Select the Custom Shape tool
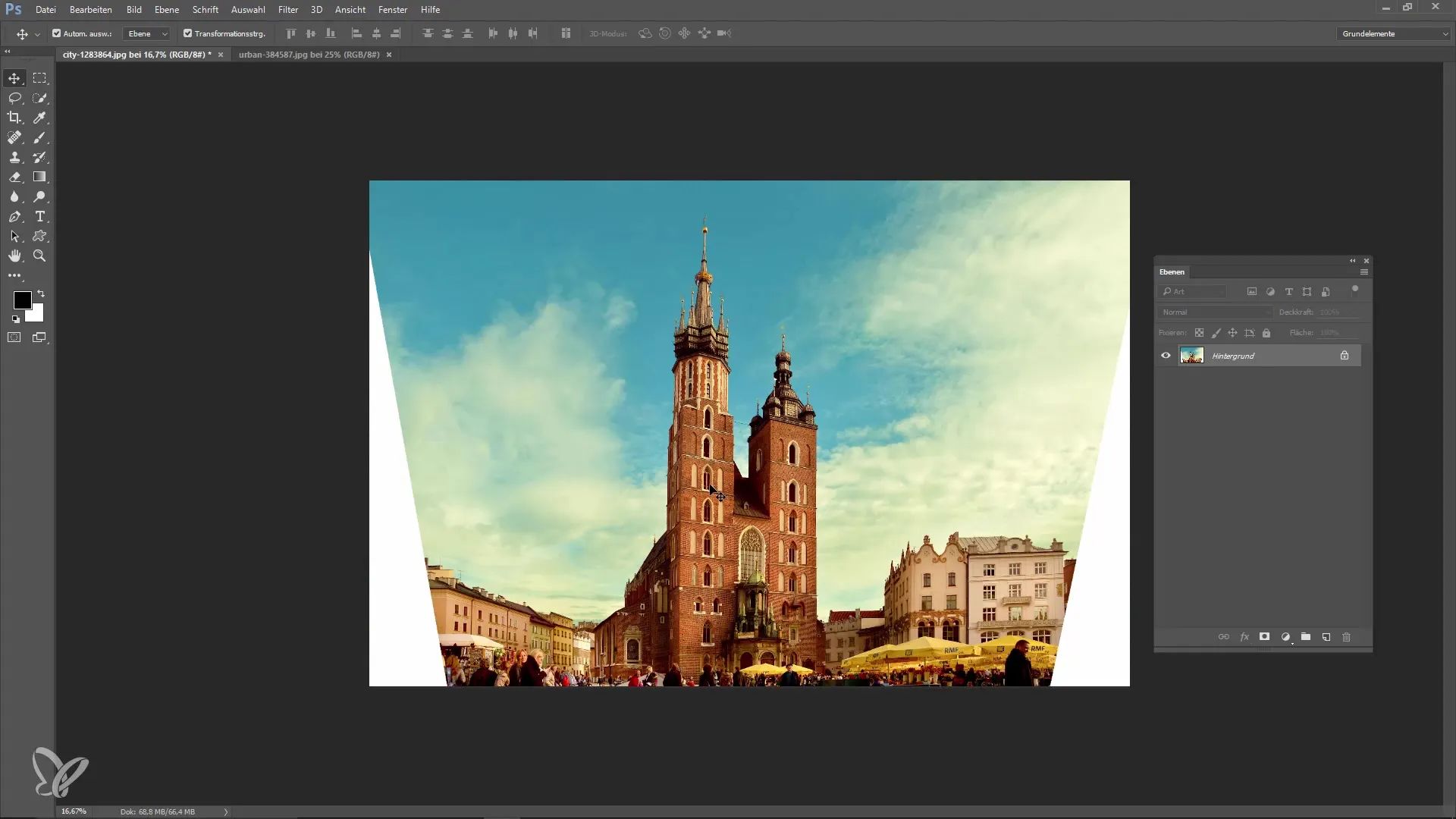1456x819 pixels. point(39,237)
